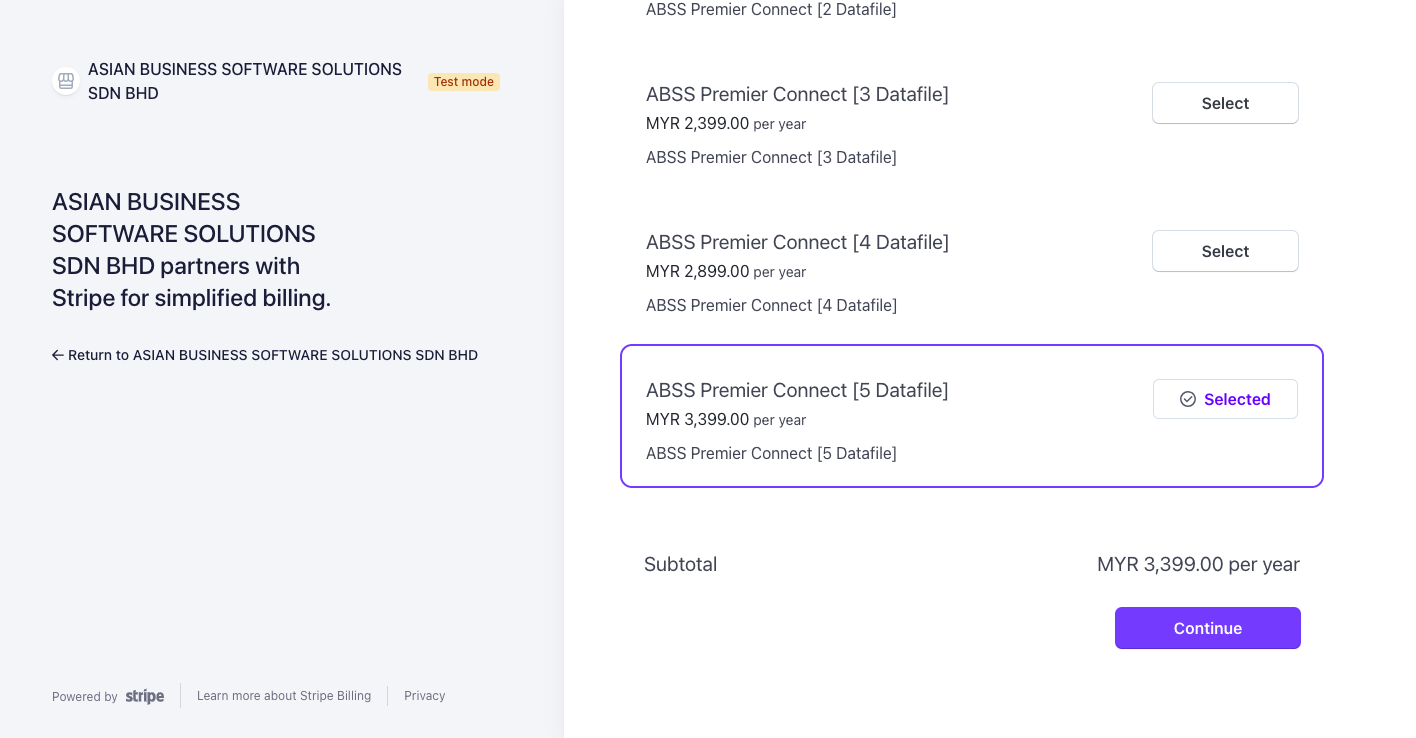Click the back arrow icon beside Return
This screenshot has width=1416, height=738.
point(58,355)
